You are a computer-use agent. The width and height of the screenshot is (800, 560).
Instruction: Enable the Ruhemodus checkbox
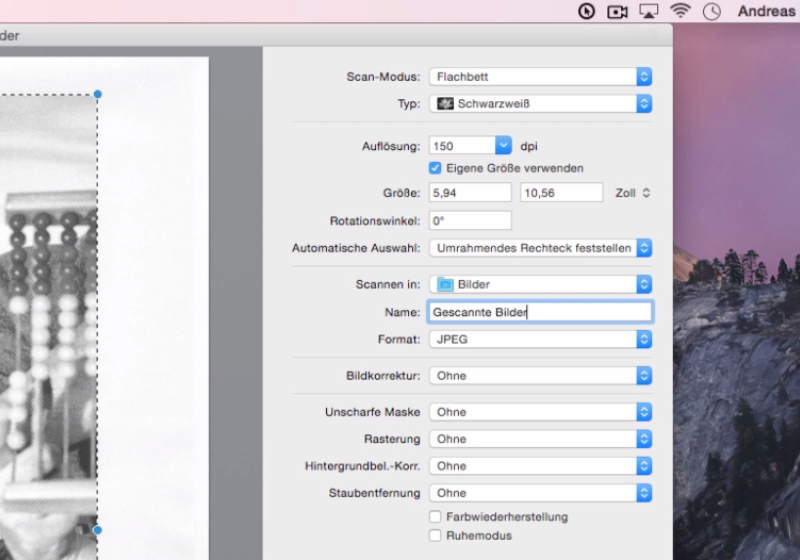[x=435, y=536]
